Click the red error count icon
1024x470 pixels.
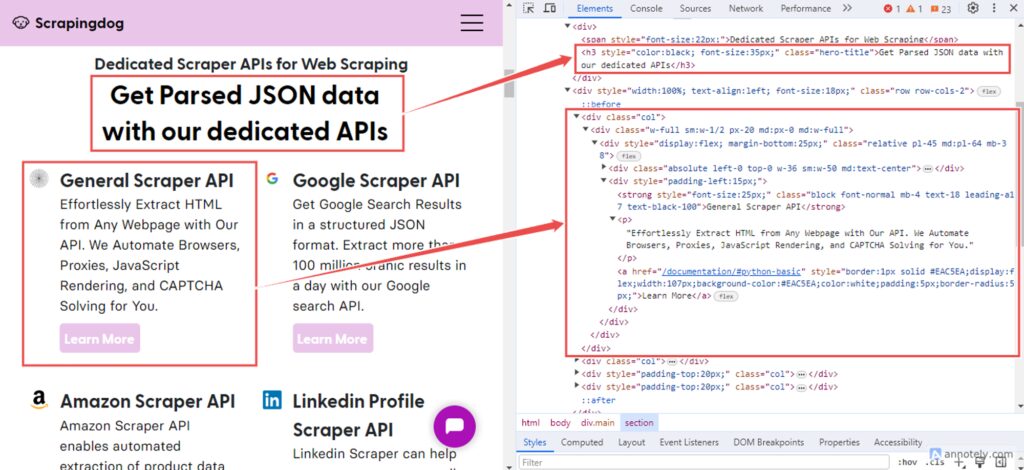coord(888,9)
